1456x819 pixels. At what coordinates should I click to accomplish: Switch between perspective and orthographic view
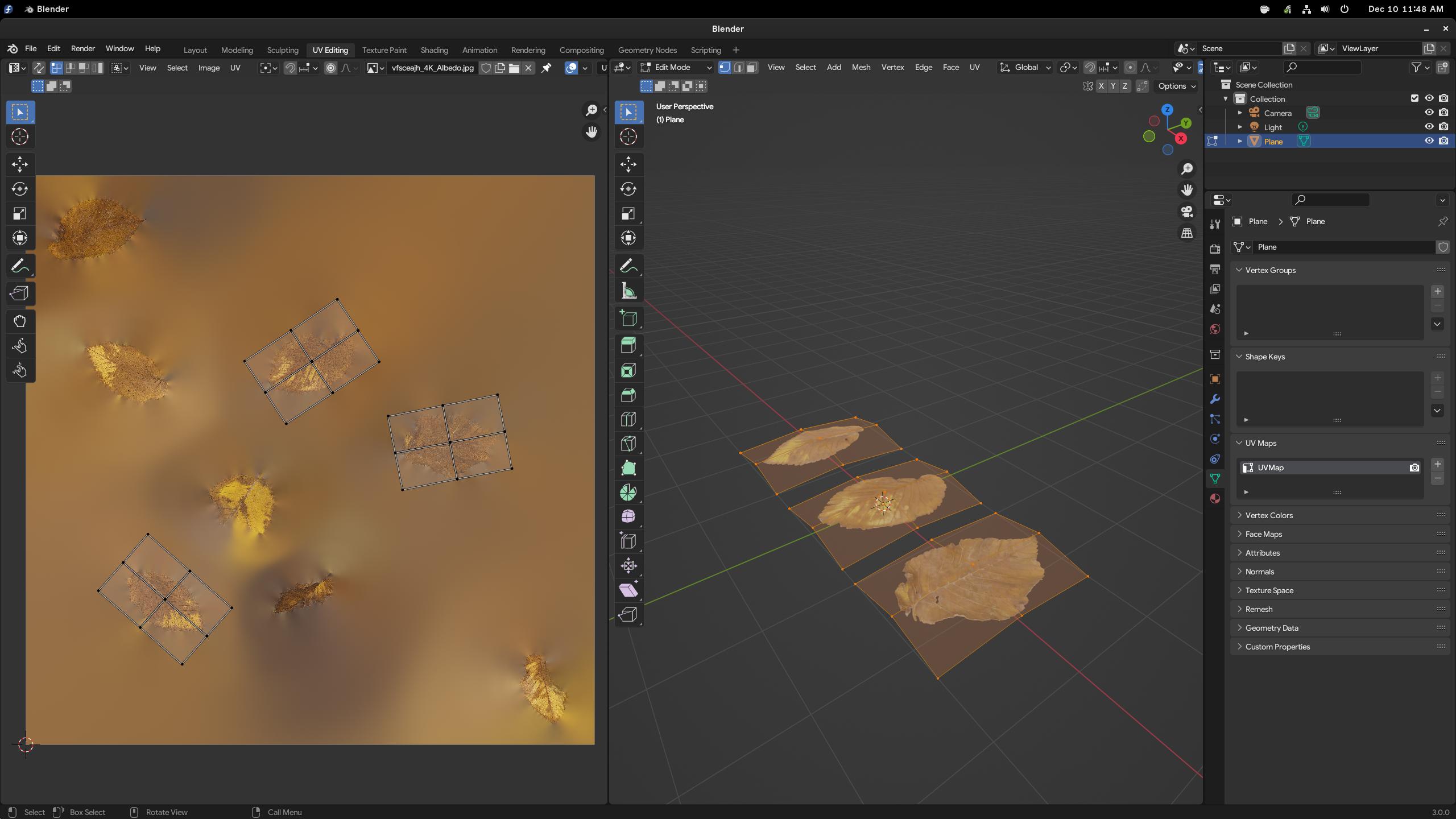tap(1187, 233)
